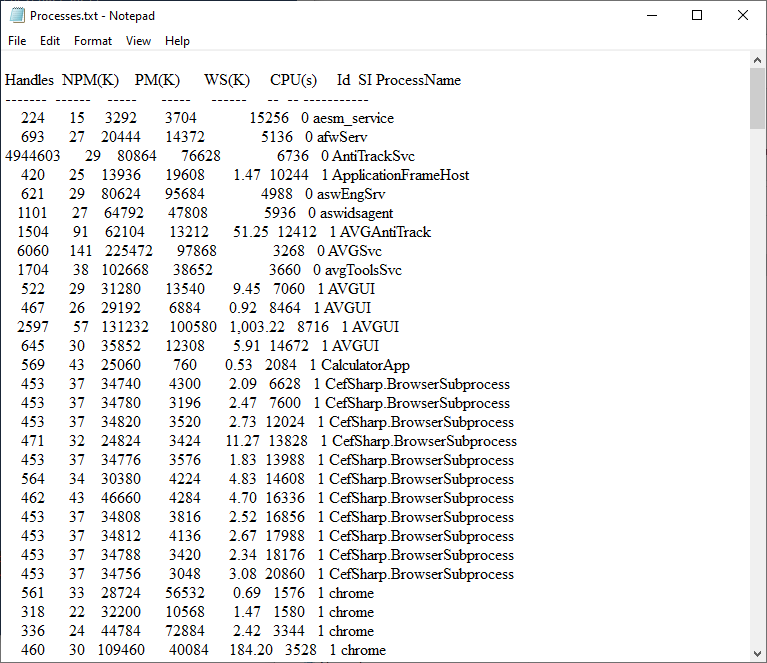Click the CPU(s) column header text
Screen dimensions: 767x663
coord(293,80)
